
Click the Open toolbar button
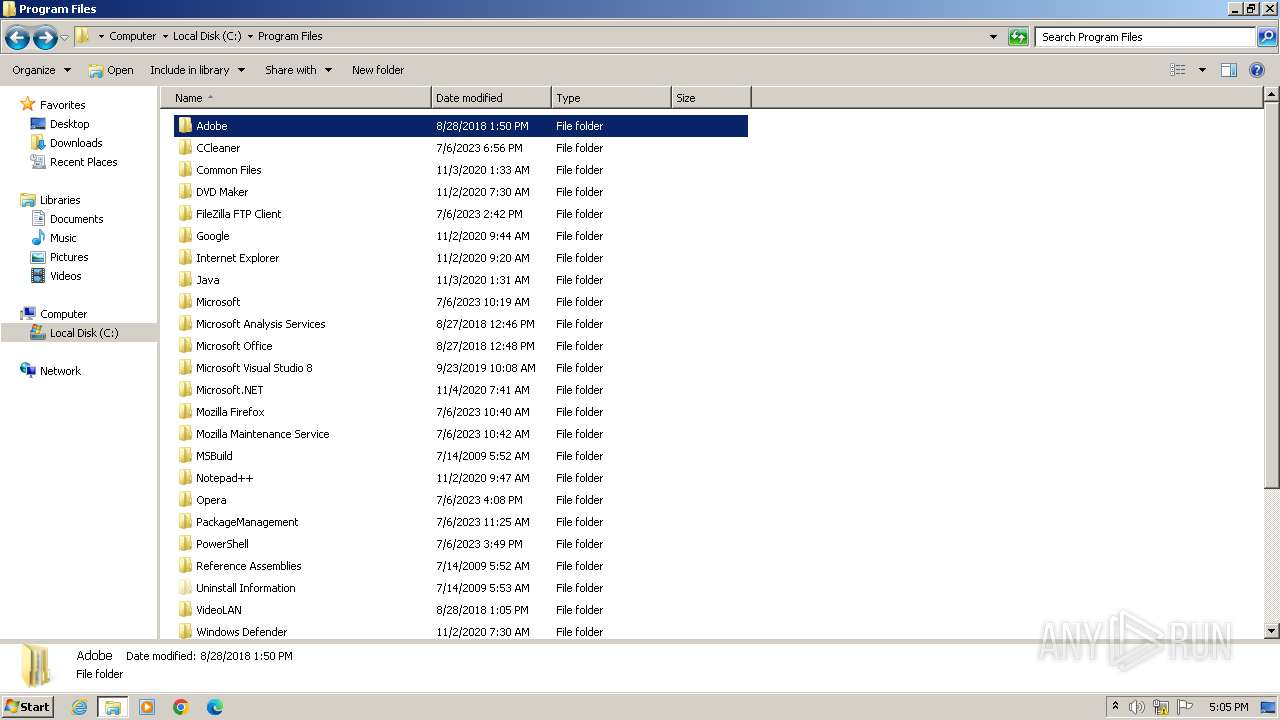[111, 70]
